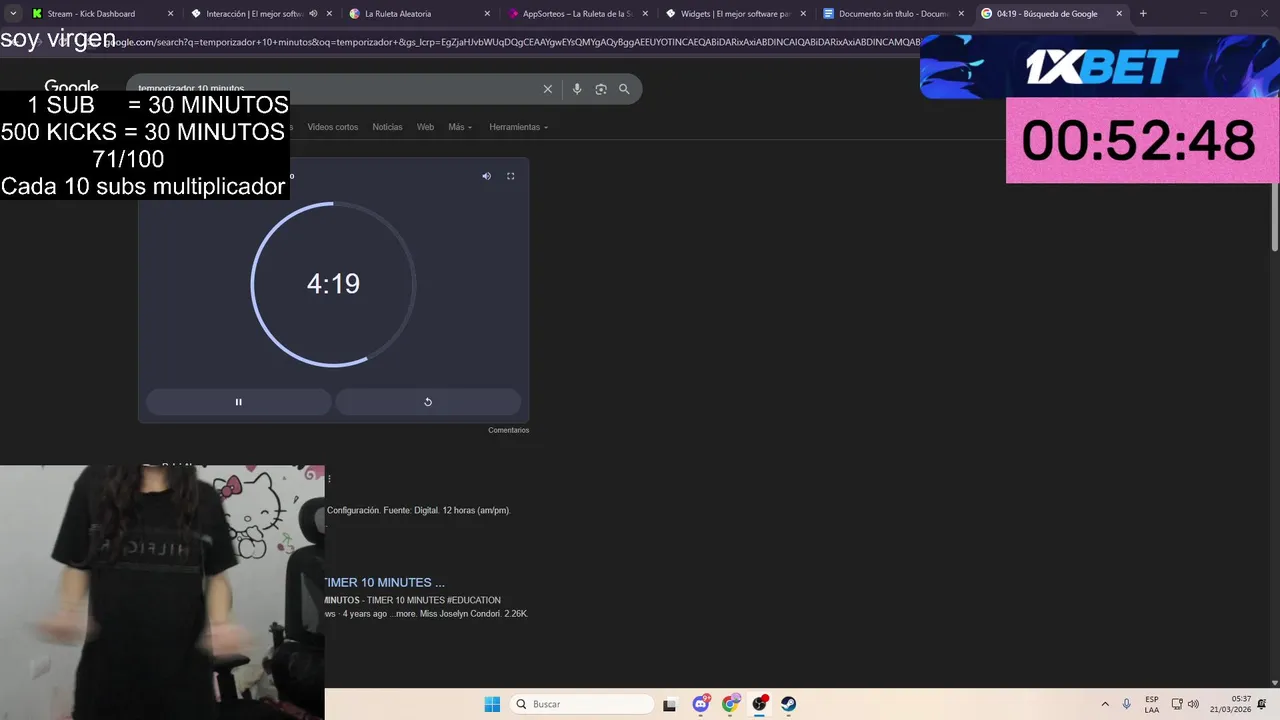Image resolution: width=1280 pixels, height=720 pixels.
Task: Open Steam from the taskbar
Action: coord(789,704)
